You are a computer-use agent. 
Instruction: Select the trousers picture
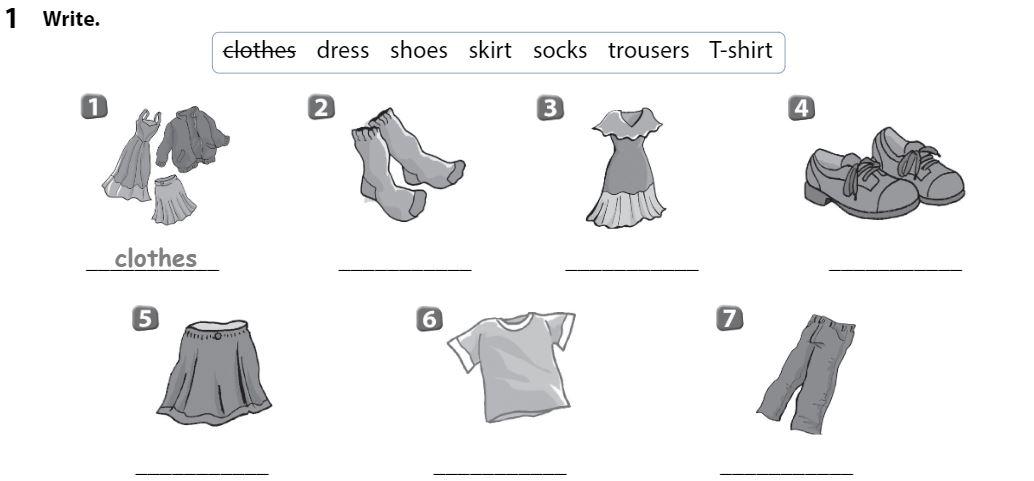click(806, 373)
